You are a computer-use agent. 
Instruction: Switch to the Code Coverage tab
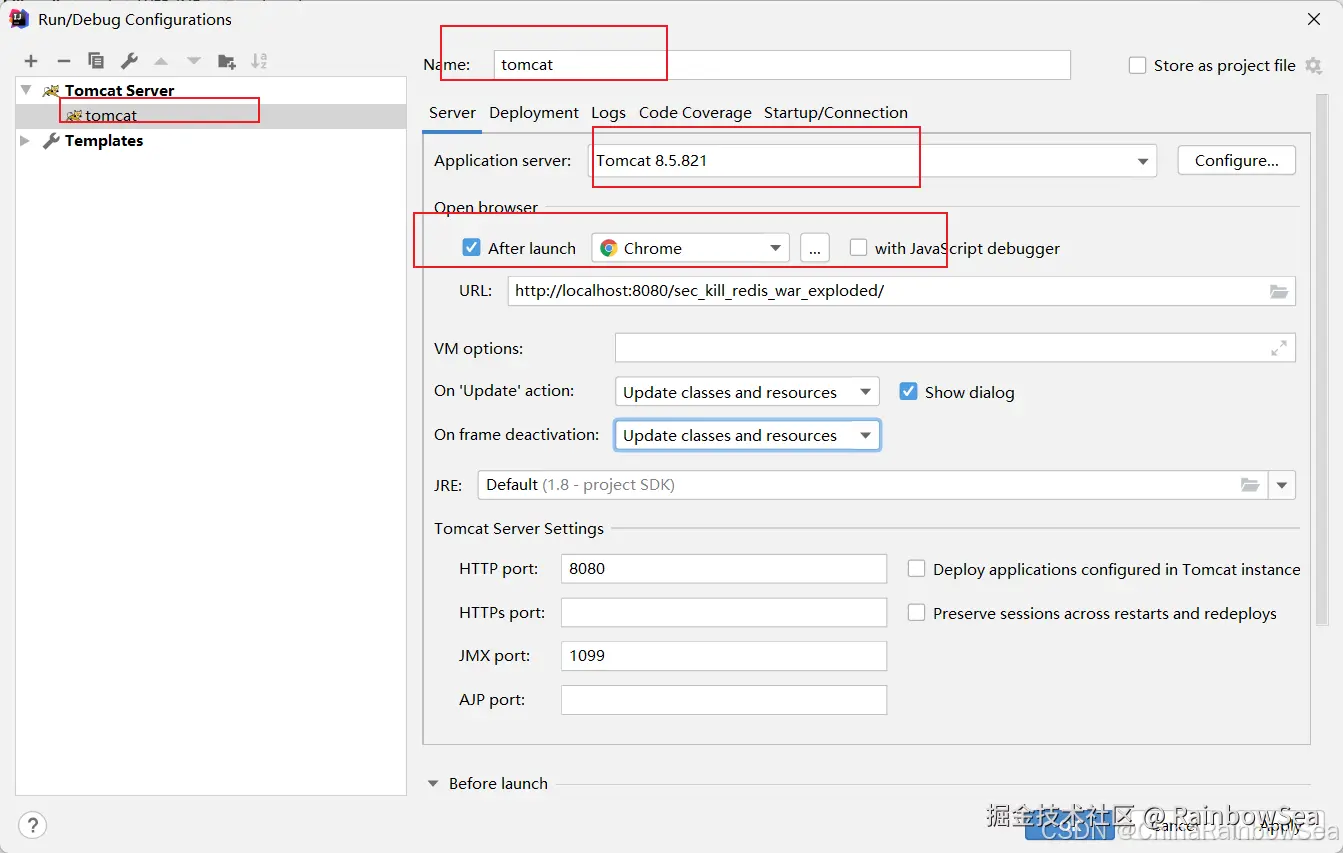pyautogui.click(x=695, y=112)
